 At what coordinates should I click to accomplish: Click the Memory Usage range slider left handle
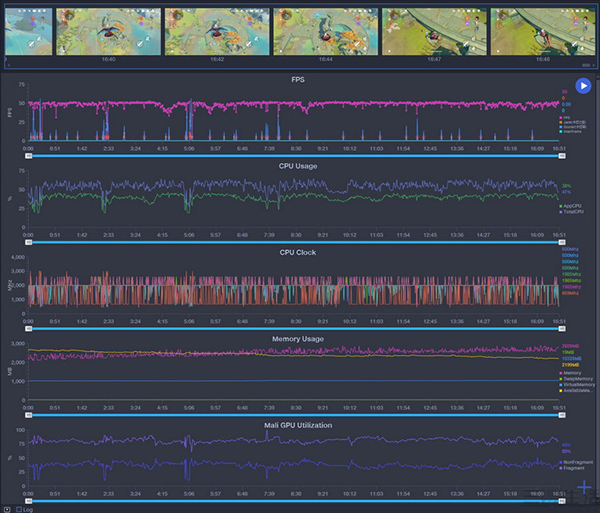tap(29, 415)
